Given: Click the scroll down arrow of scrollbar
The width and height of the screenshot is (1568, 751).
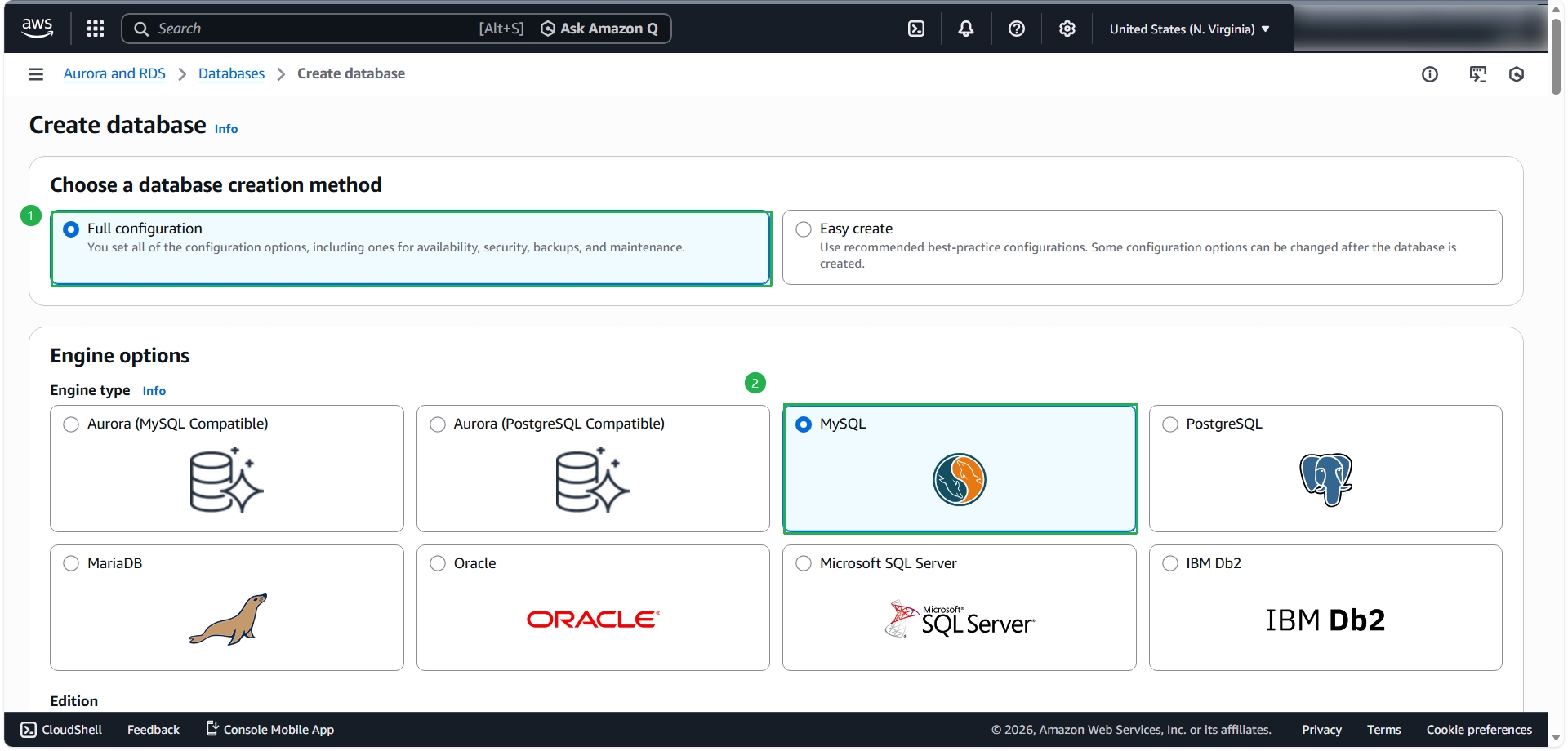Looking at the screenshot, I should tap(1557, 738).
